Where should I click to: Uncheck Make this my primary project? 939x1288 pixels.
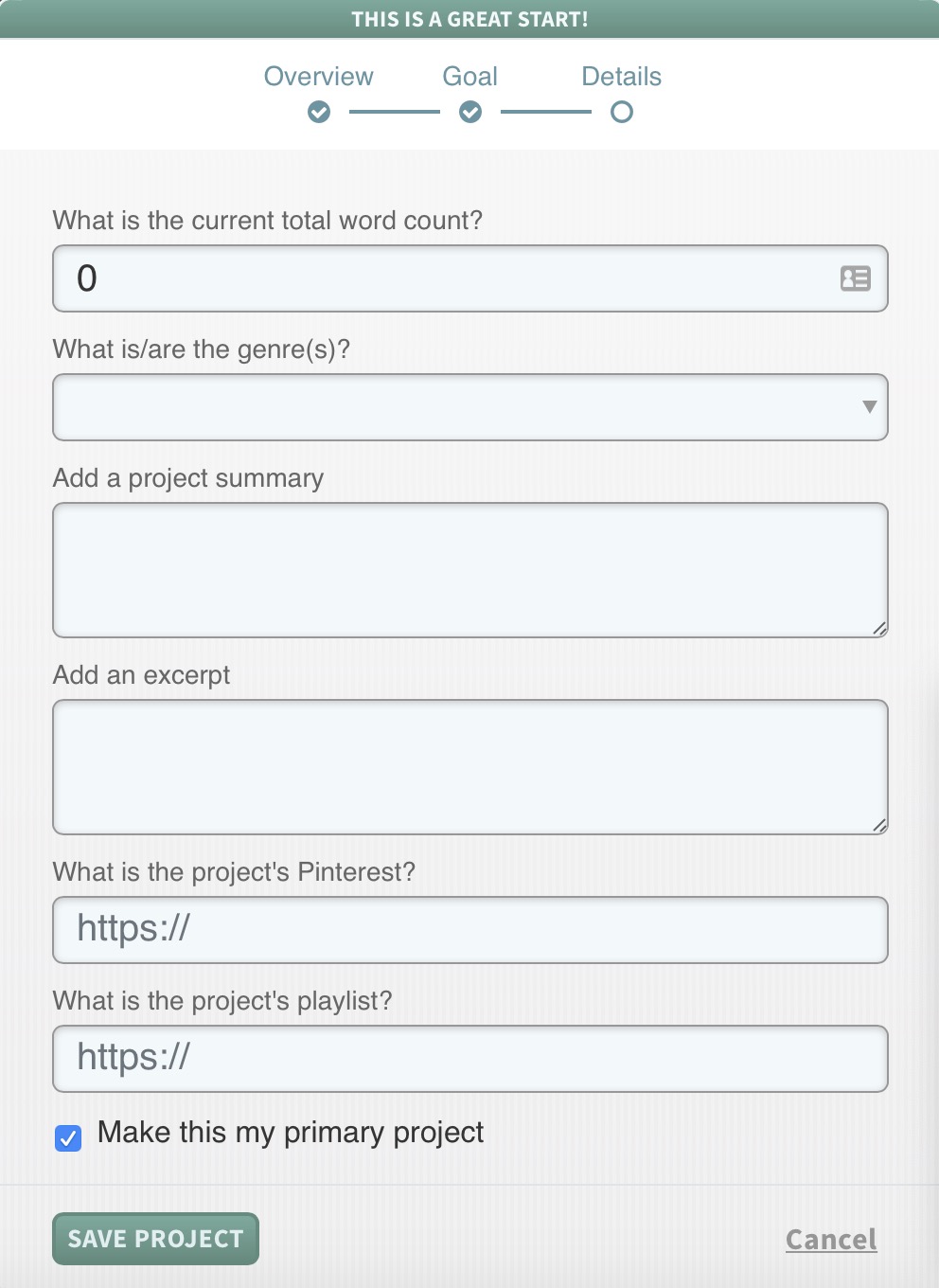68,1137
